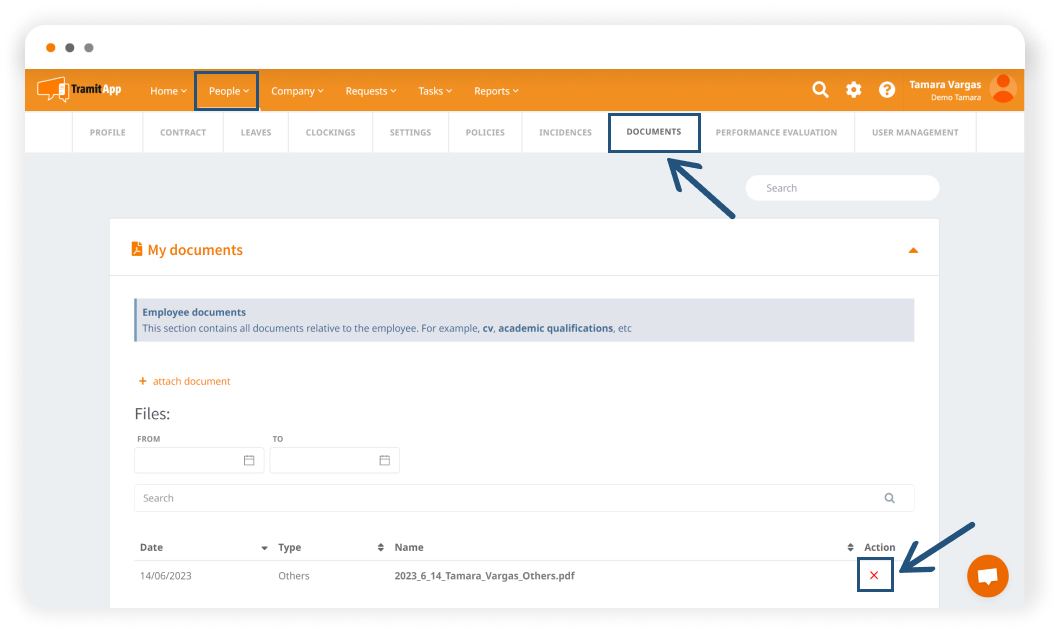Collapse the My documents section

coord(912,250)
